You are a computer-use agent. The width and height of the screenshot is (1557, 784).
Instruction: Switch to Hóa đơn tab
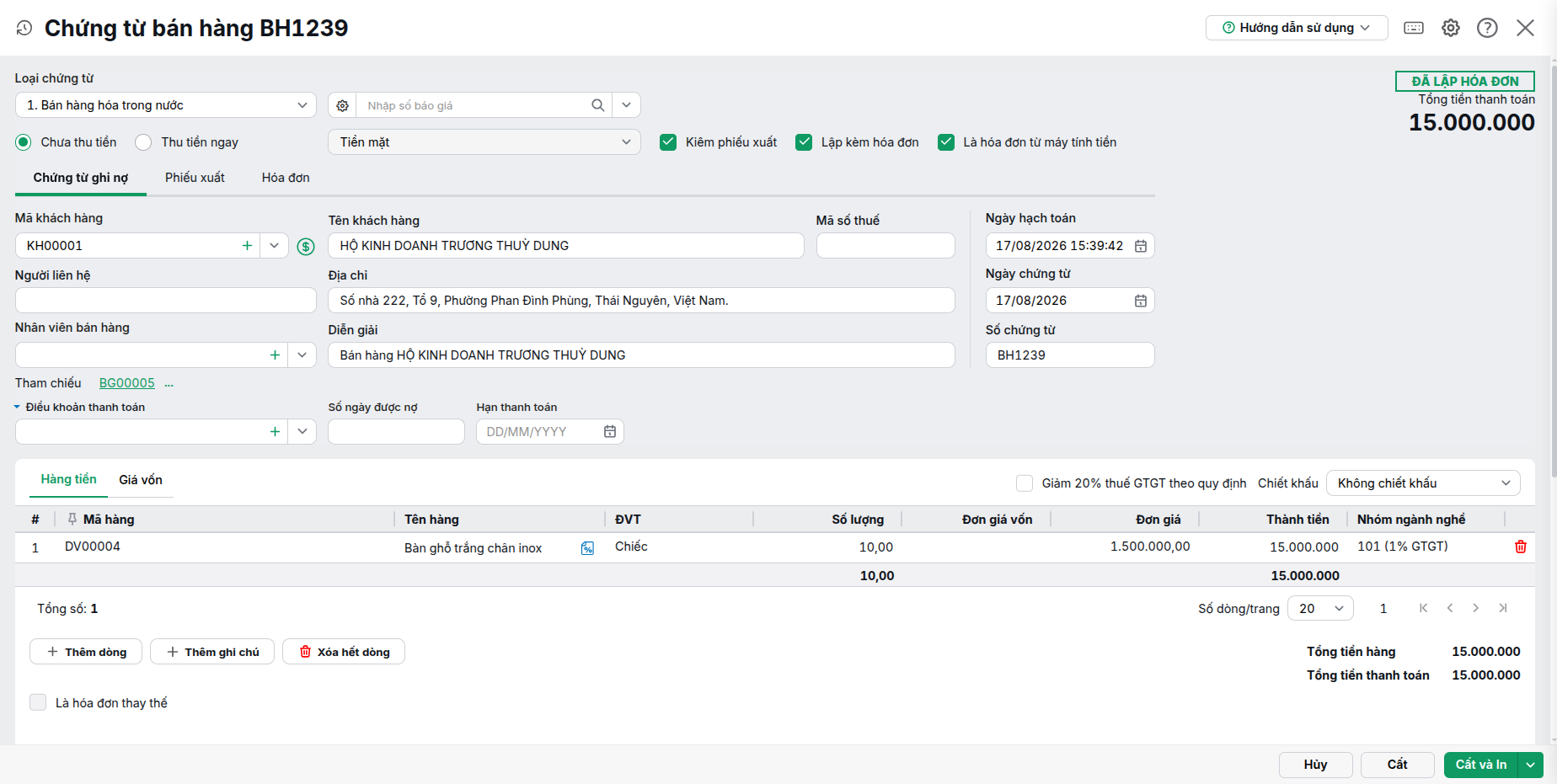pos(286,178)
